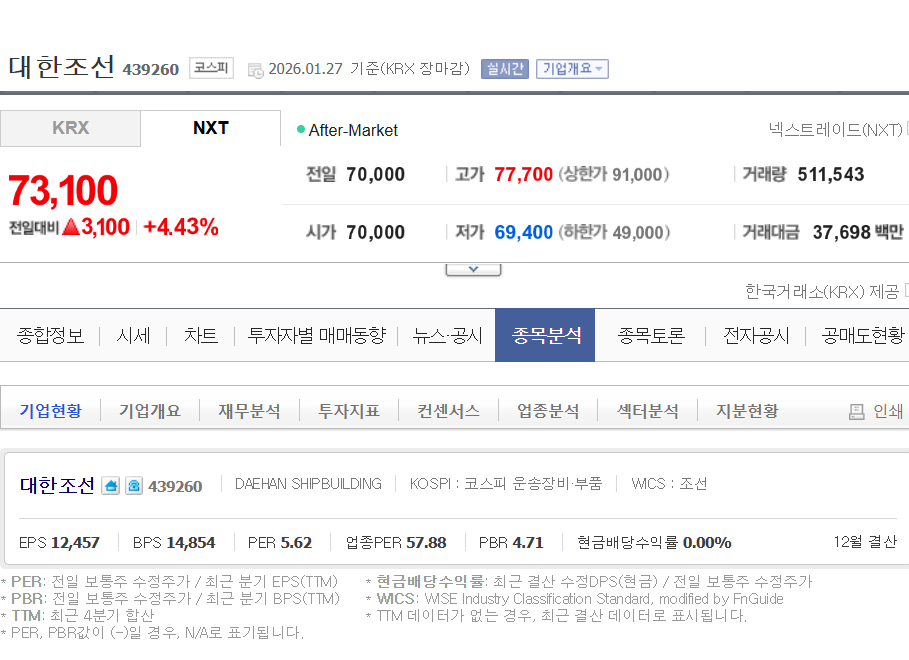
Task: Open the 지분현황 sub-tab
Action: click(x=746, y=411)
